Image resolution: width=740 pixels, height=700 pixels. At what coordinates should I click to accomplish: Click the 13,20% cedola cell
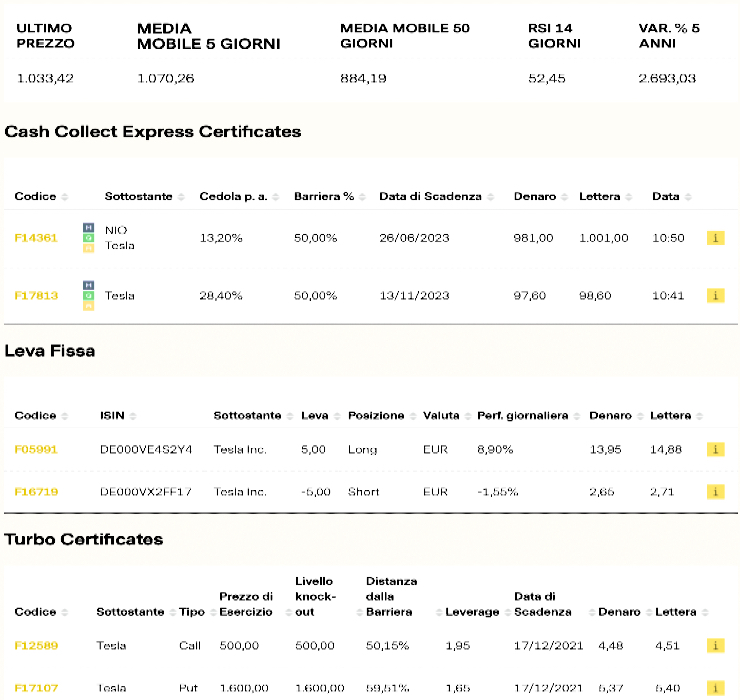click(221, 238)
